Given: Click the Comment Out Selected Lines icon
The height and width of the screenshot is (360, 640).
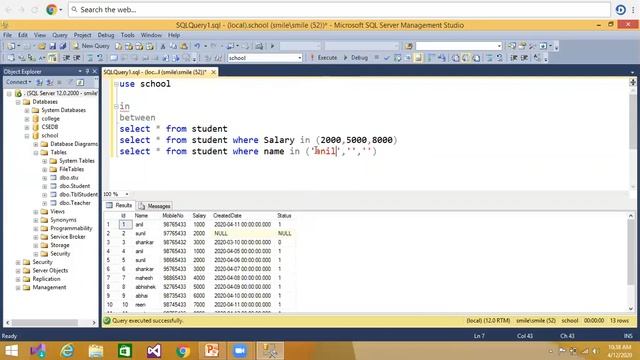Looking at the screenshot, I should tap(489, 58).
